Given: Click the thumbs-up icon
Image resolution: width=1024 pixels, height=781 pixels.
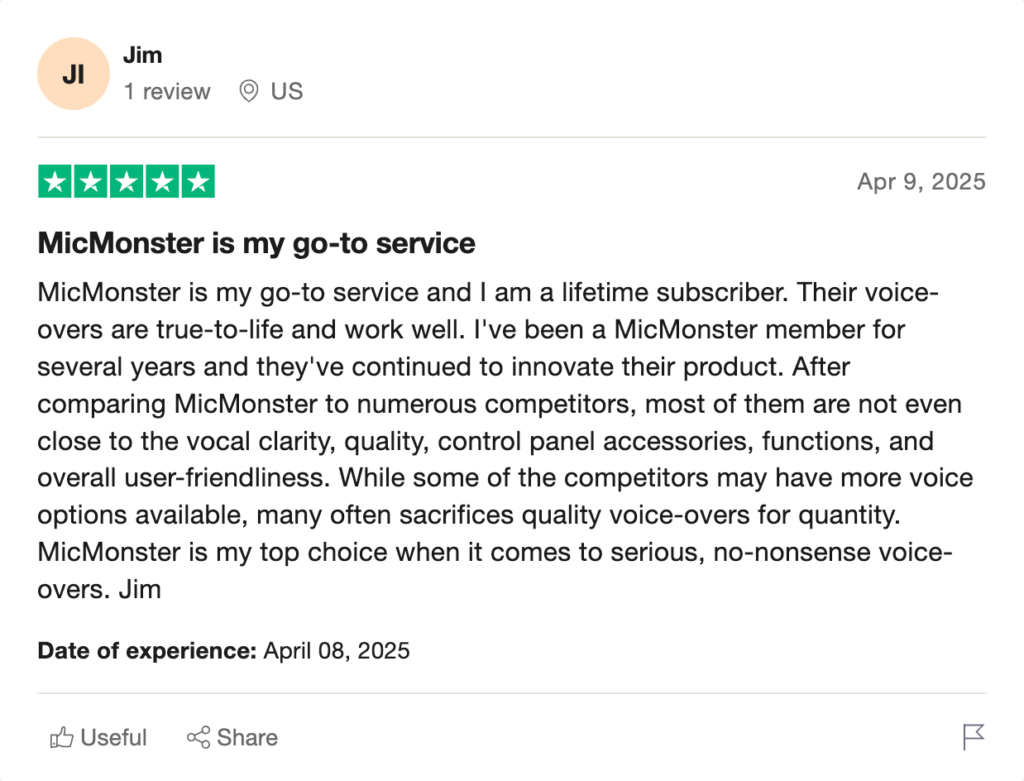Looking at the screenshot, I should 62,738.
